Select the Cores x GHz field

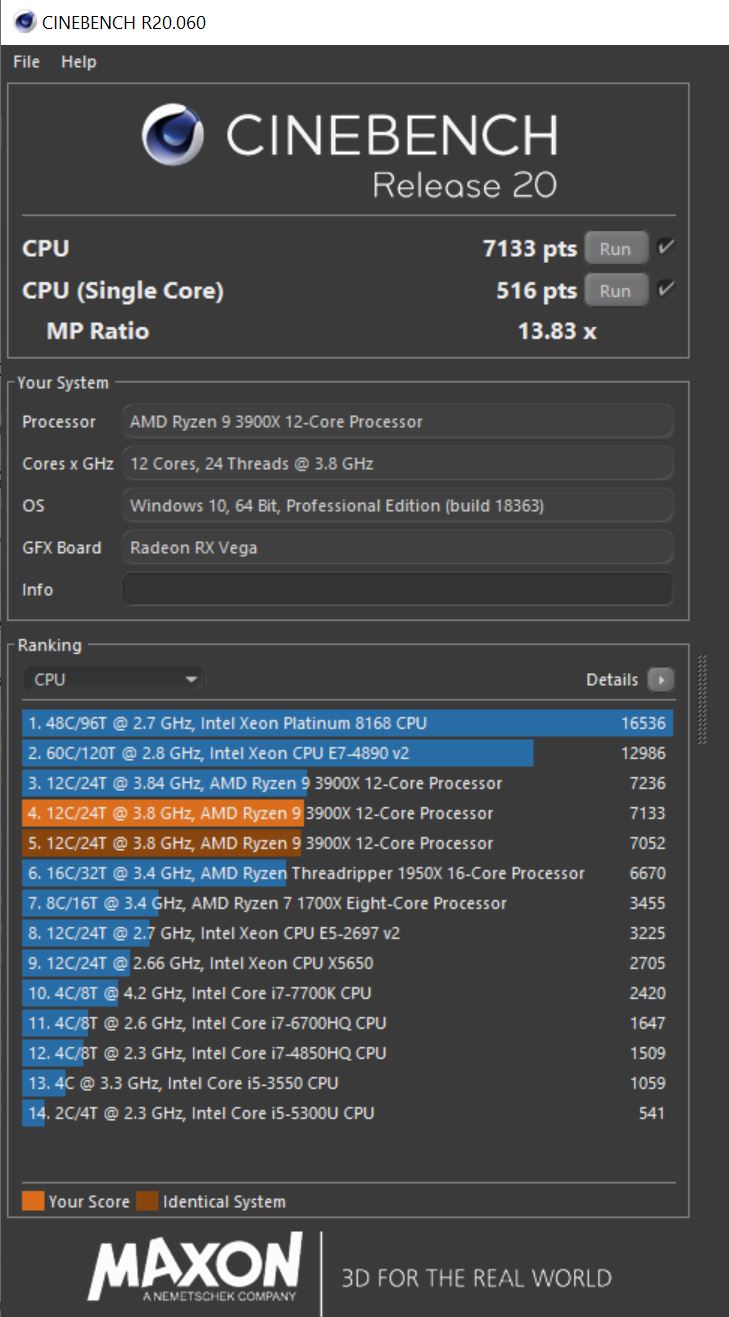point(397,464)
